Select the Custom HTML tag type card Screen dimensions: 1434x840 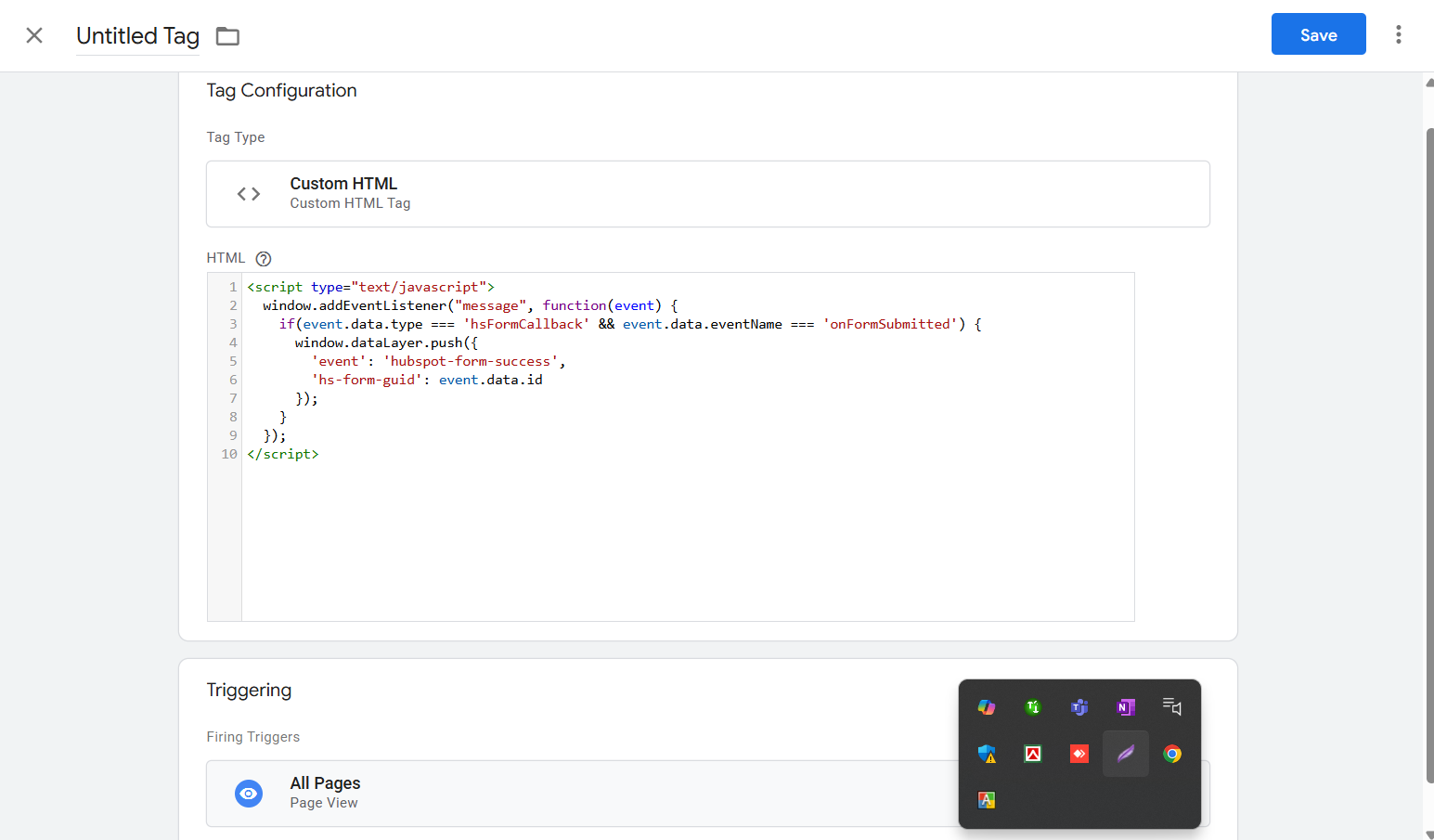pos(707,194)
